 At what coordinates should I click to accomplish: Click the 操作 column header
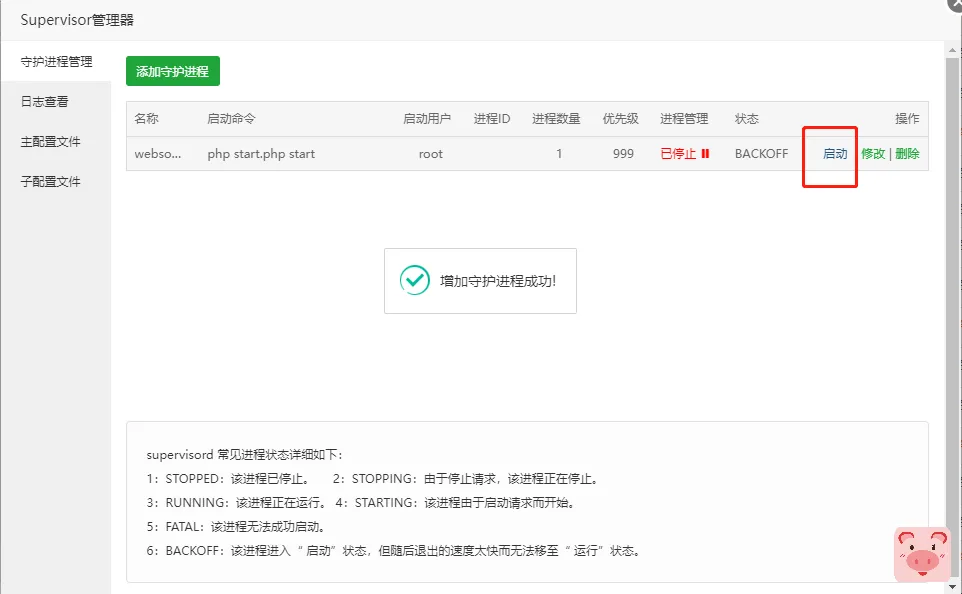coord(907,118)
